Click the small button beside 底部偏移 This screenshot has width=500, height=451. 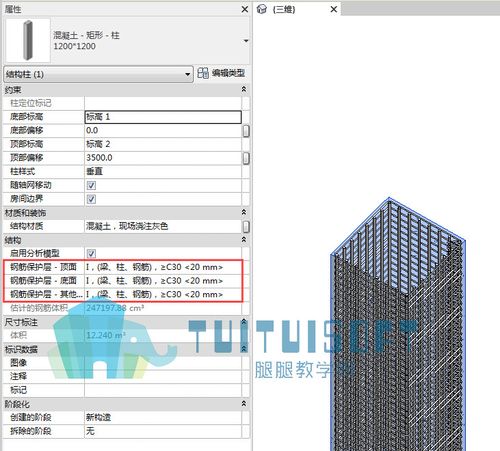click(x=246, y=131)
